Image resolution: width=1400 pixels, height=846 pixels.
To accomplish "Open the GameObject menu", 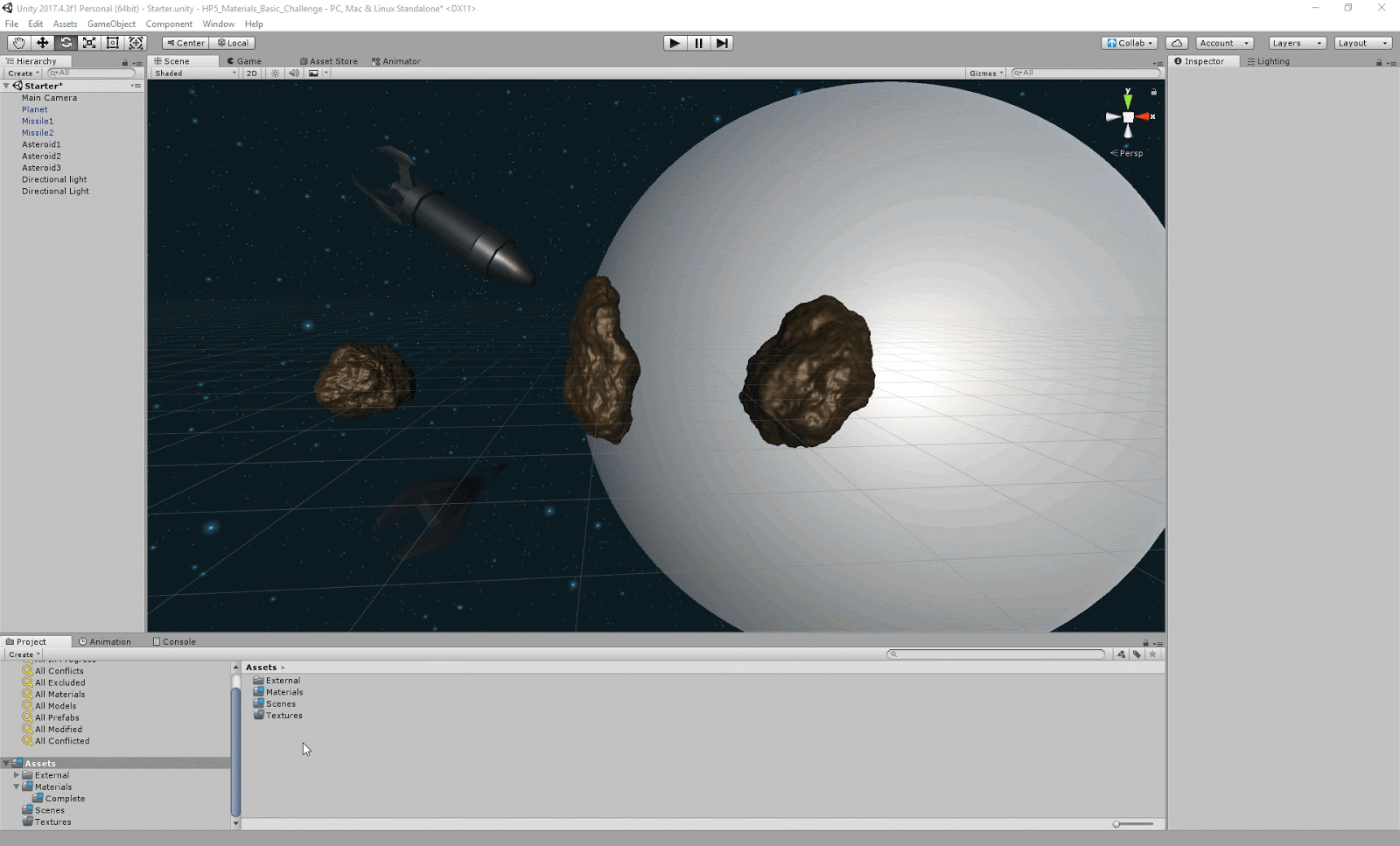I will pyautogui.click(x=111, y=24).
